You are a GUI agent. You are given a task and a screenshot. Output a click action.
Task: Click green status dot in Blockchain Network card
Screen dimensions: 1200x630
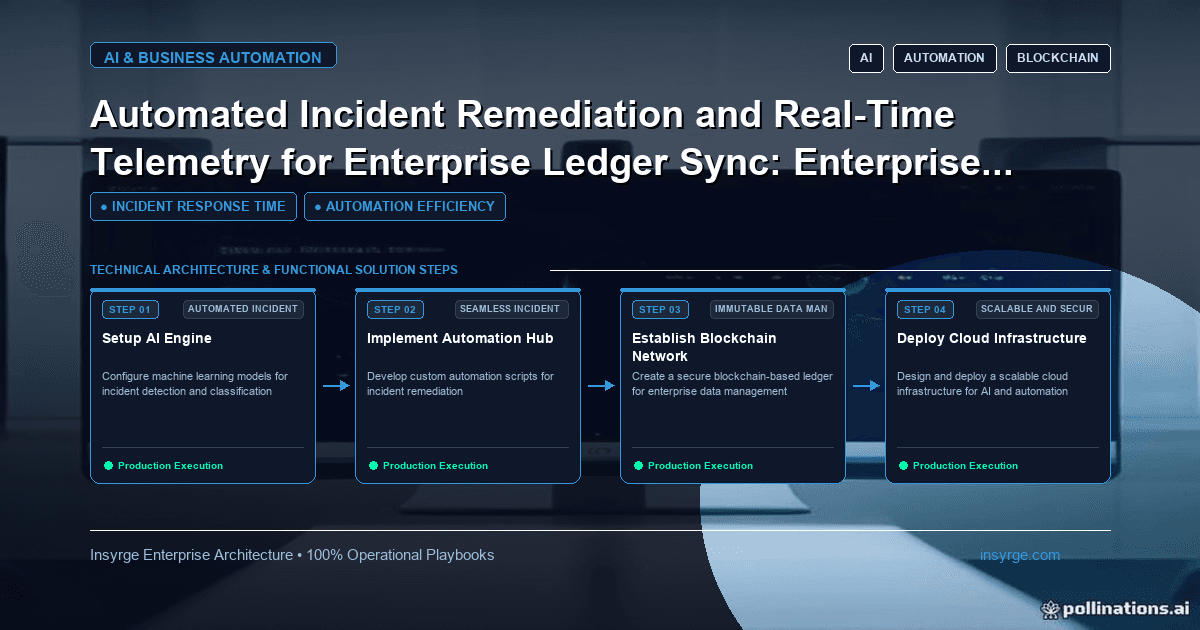638,466
